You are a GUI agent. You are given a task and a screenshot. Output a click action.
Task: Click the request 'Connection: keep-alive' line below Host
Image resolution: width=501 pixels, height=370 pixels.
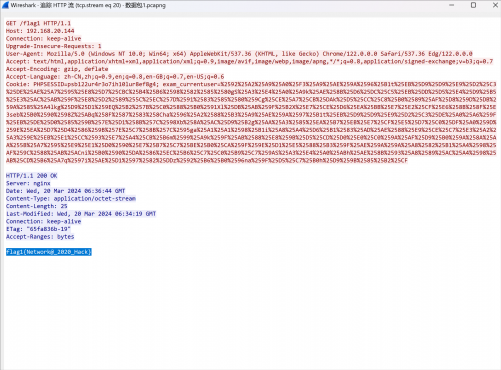(43, 39)
